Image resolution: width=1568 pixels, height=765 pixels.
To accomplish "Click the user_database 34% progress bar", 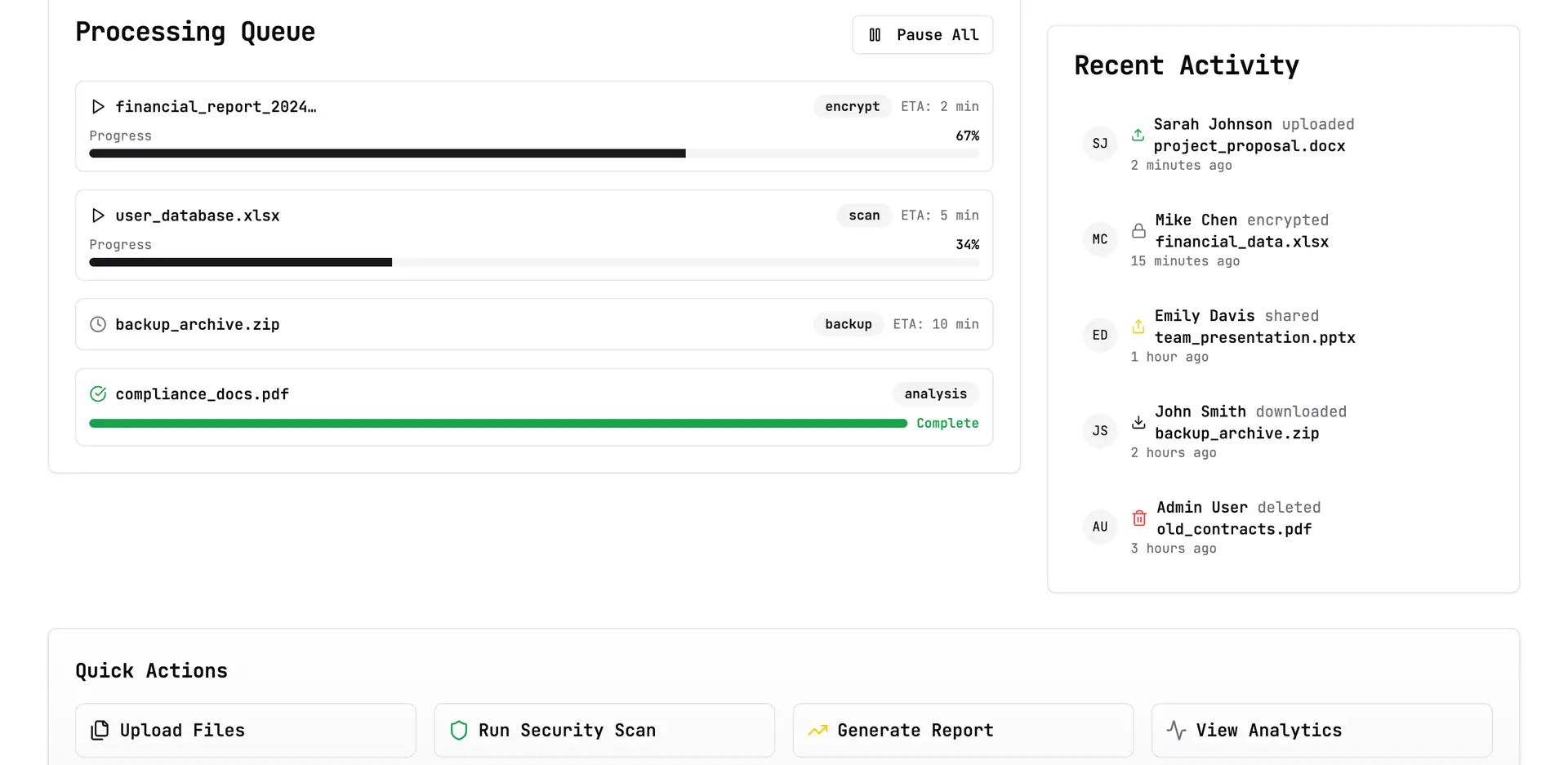I will click(533, 263).
